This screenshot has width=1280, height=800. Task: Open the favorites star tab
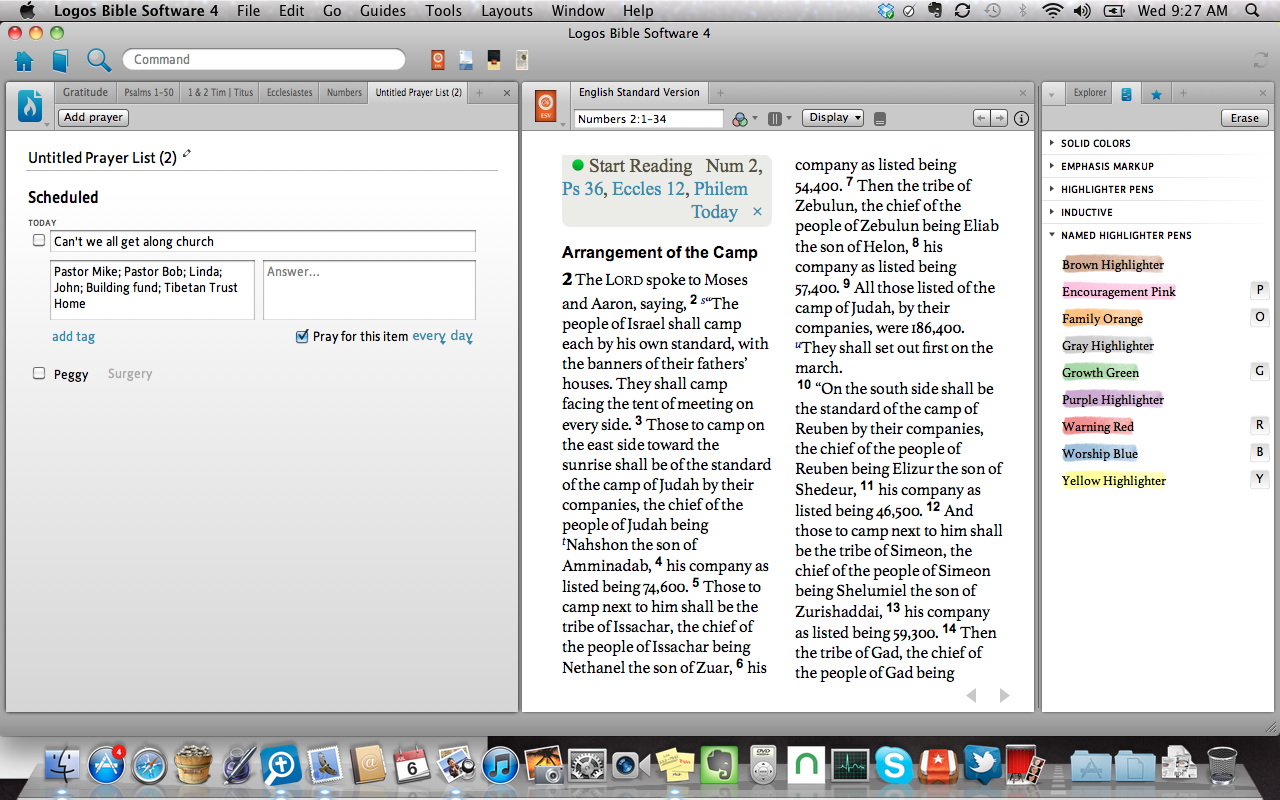[x=1156, y=94]
